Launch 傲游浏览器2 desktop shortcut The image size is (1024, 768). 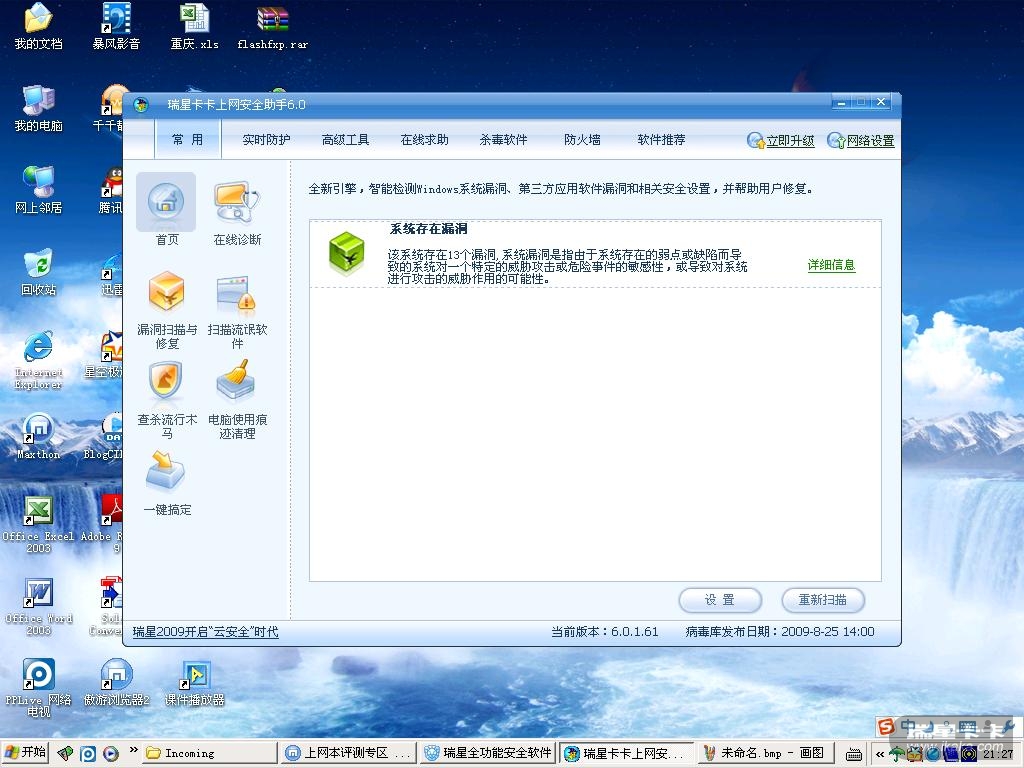coord(116,682)
